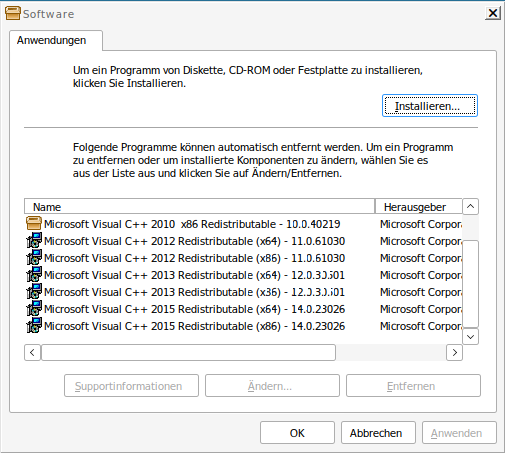Click icon of Visual C++ 2015 (x64) entry
This screenshot has width=505, height=453.
pyautogui.click(x=34, y=309)
